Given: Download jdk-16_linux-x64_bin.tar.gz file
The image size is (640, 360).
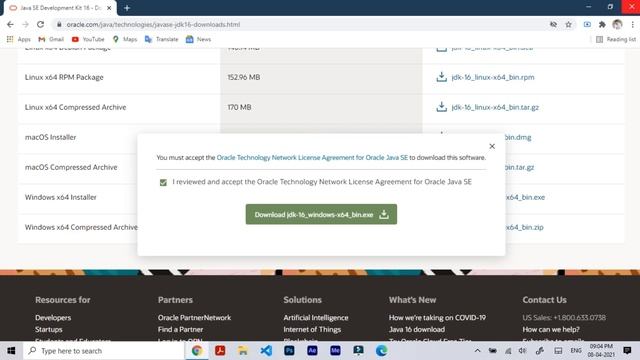Looking at the screenshot, I should coord(495,107).
